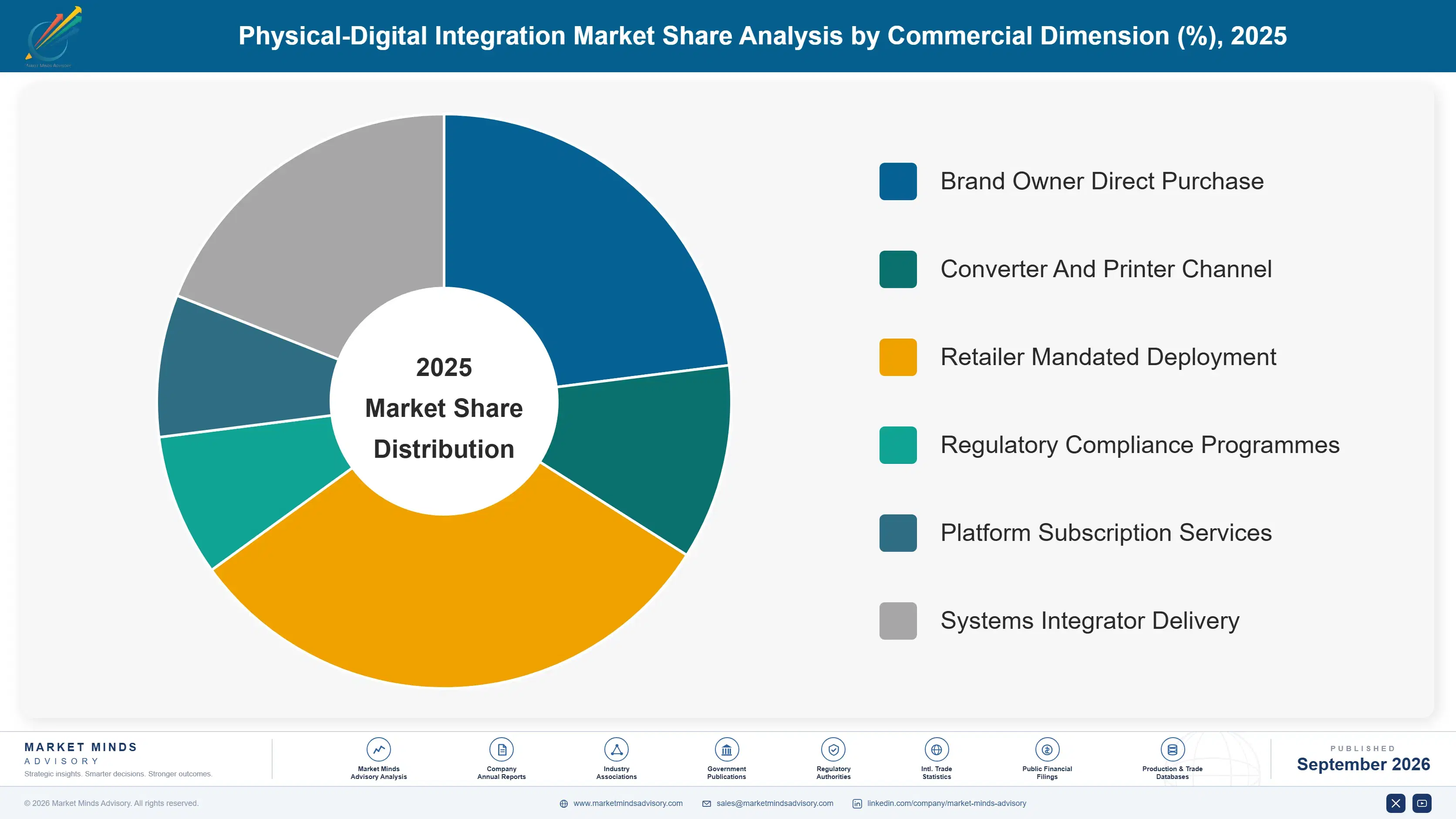The height and width of the screenshot is (819, 1456).
Task: Open www.marketmindsadvisory.com link
Action: pyautogui.click(x=628, y=803)
